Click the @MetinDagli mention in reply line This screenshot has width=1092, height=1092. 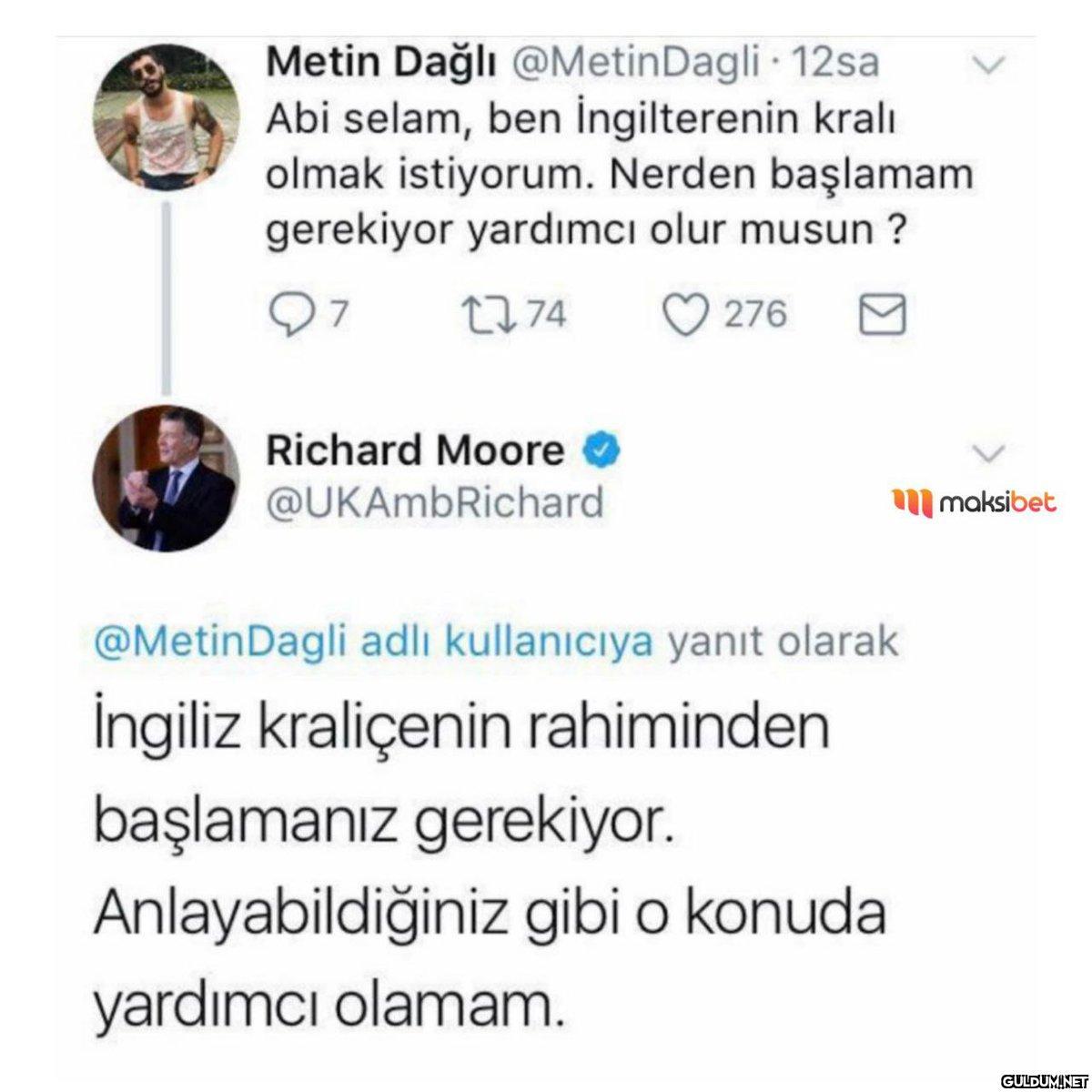[x=224, y=642]
